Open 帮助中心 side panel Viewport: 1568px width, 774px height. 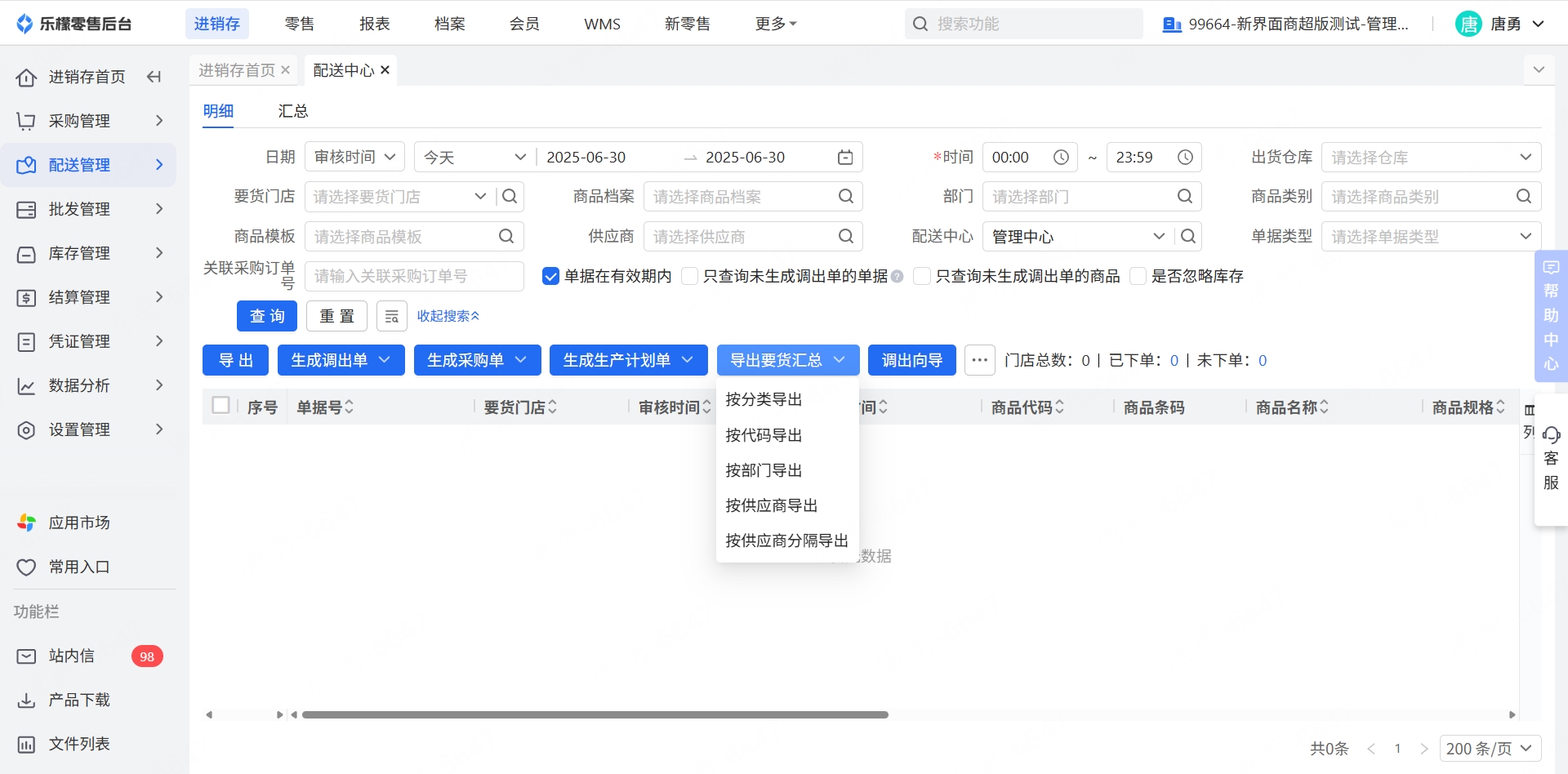click(x=1551, y=316)
